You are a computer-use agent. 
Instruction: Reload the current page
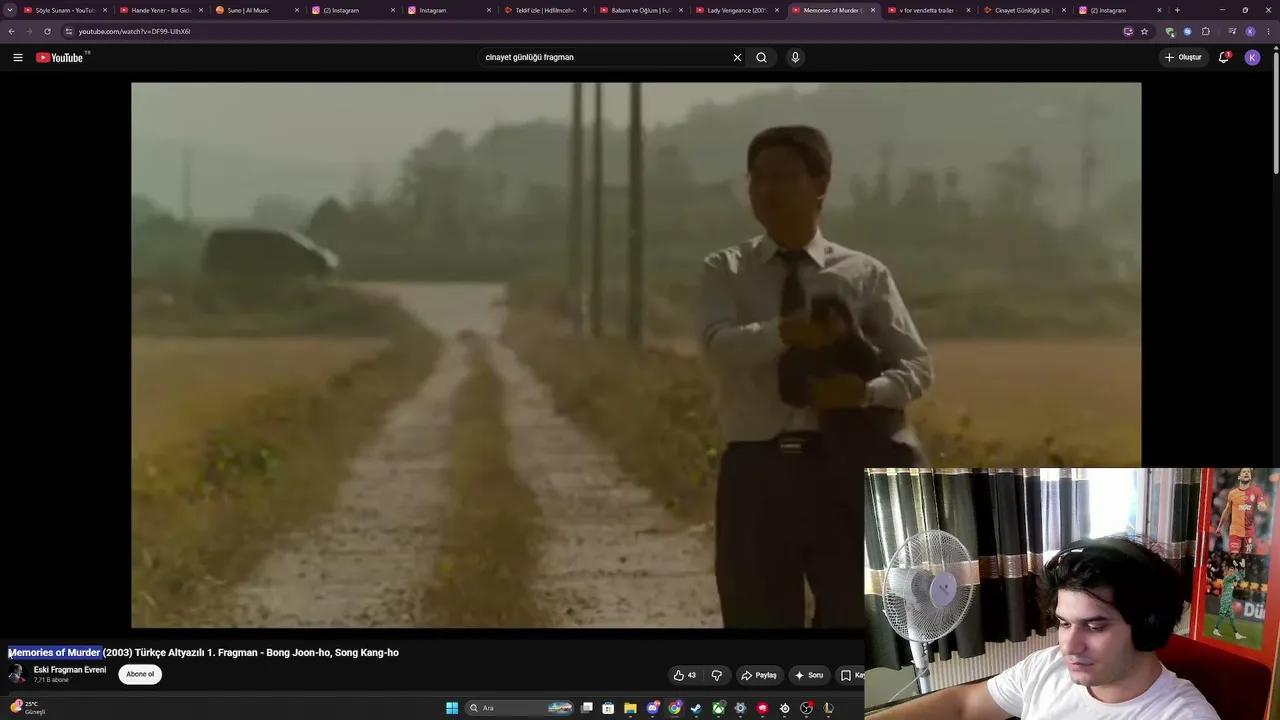(x=47, y=31)
